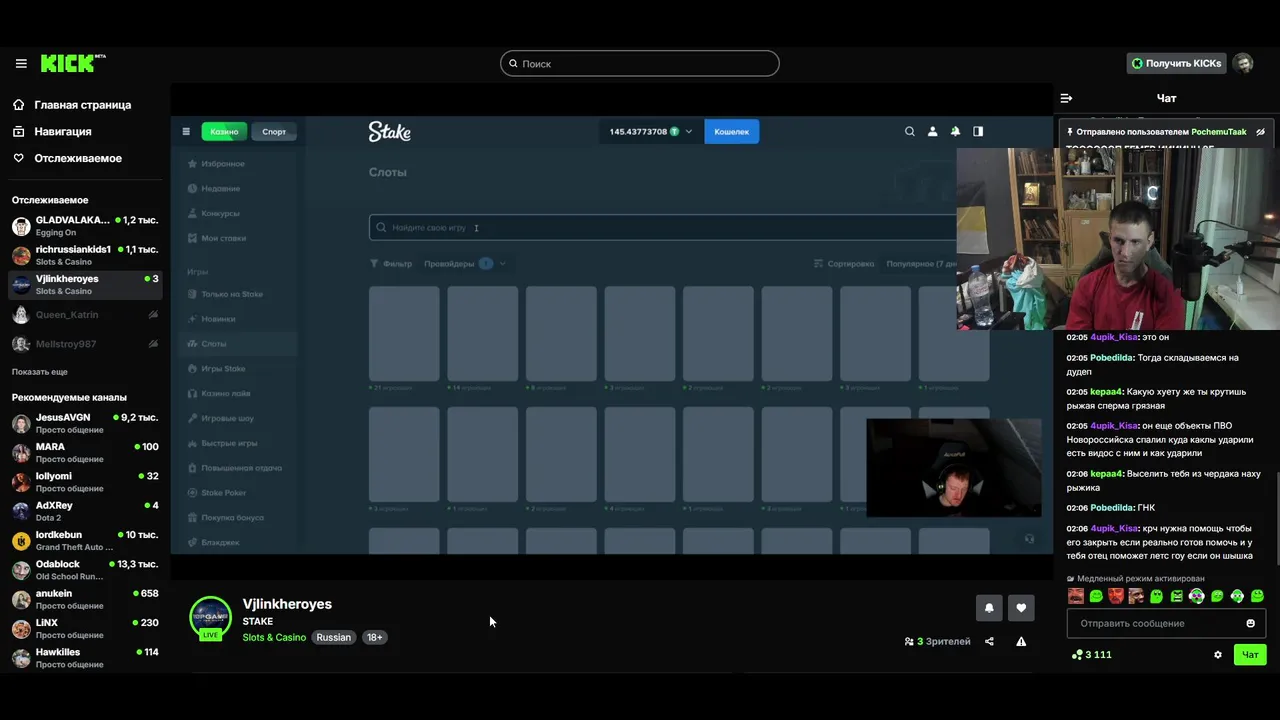Image resolution: width=1280 pixels, height=720 pixels.
Task: Click the Медленный режим активирован notice
Action: 1135,578
